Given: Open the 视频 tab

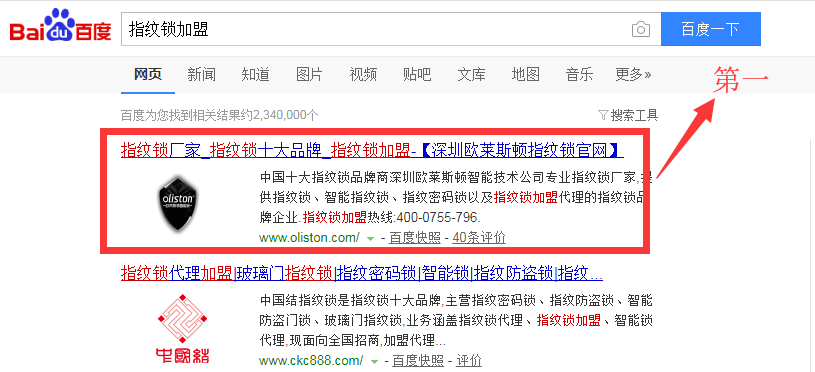Looking at the screenshot, I should pyautogui.click(x=363, y=74).
